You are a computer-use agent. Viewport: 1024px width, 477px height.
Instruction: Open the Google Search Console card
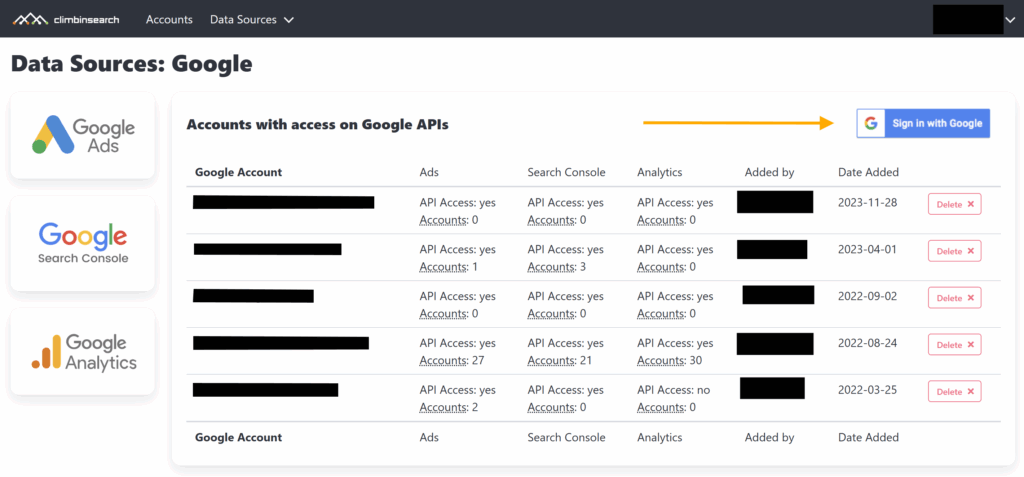(x=83, y=243)
